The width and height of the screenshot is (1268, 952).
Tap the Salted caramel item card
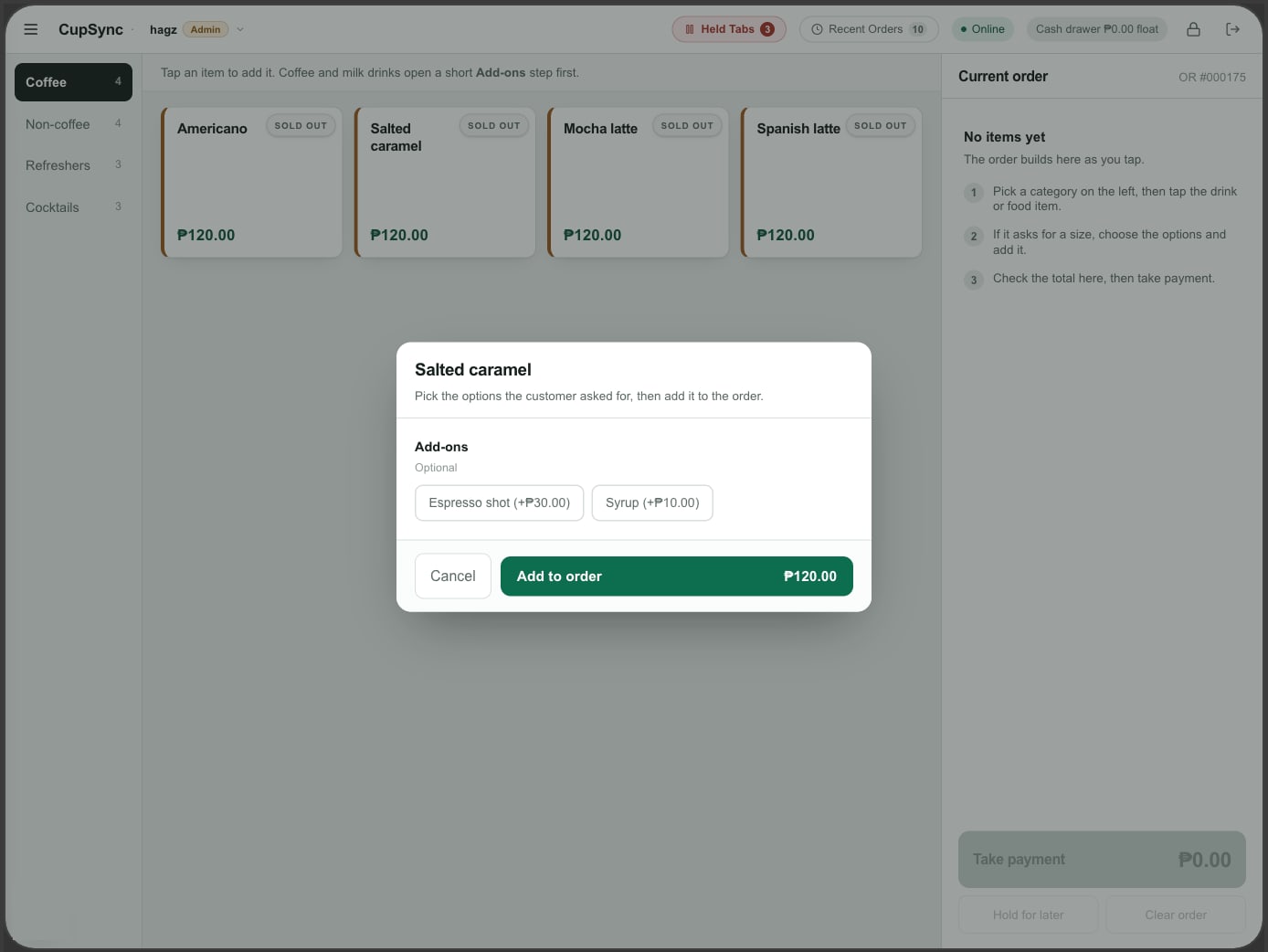pos(445,183)
